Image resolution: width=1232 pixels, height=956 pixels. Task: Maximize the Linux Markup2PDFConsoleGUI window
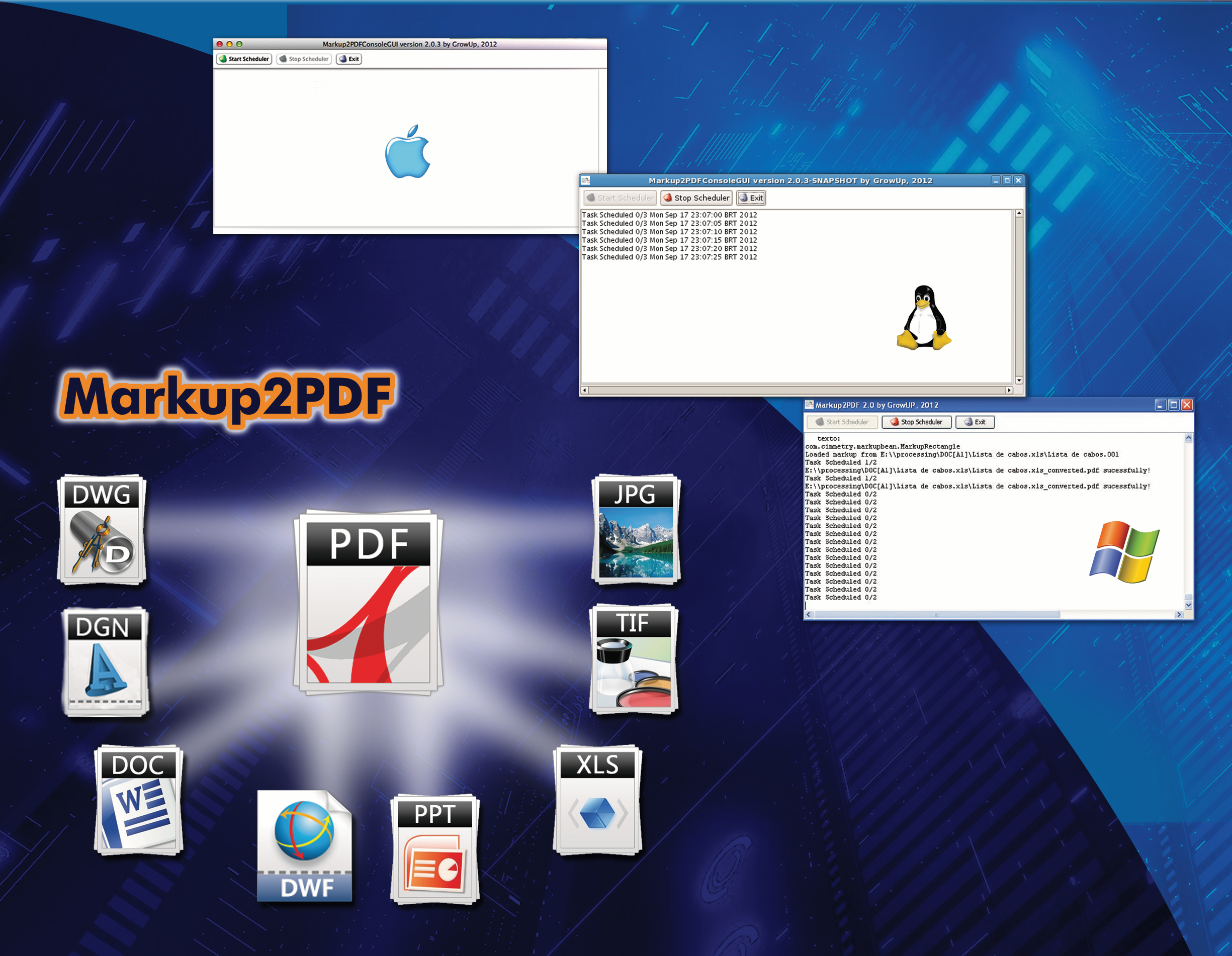(x=1007, y=180)
